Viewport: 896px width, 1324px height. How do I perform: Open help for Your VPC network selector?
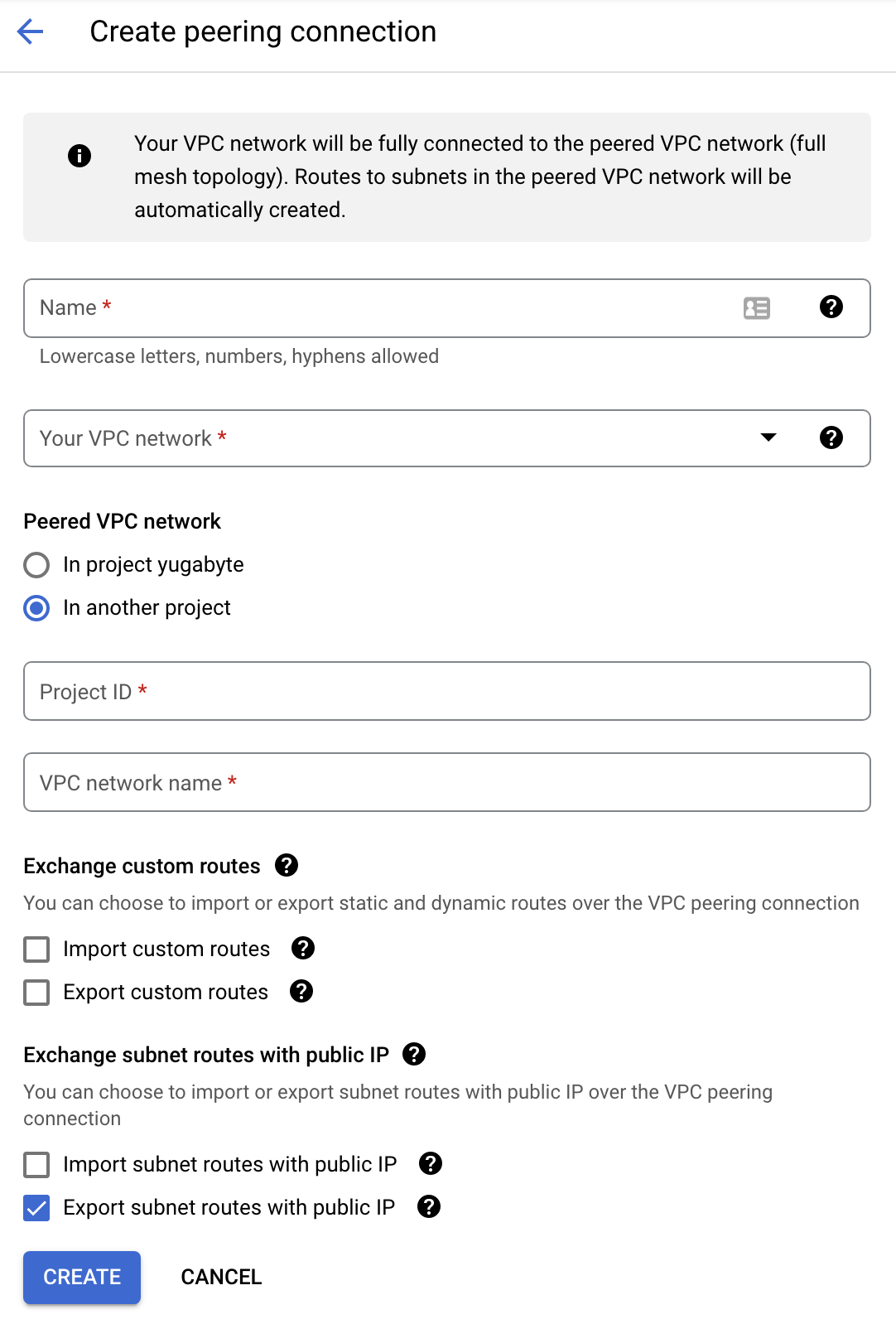(831, 437)
